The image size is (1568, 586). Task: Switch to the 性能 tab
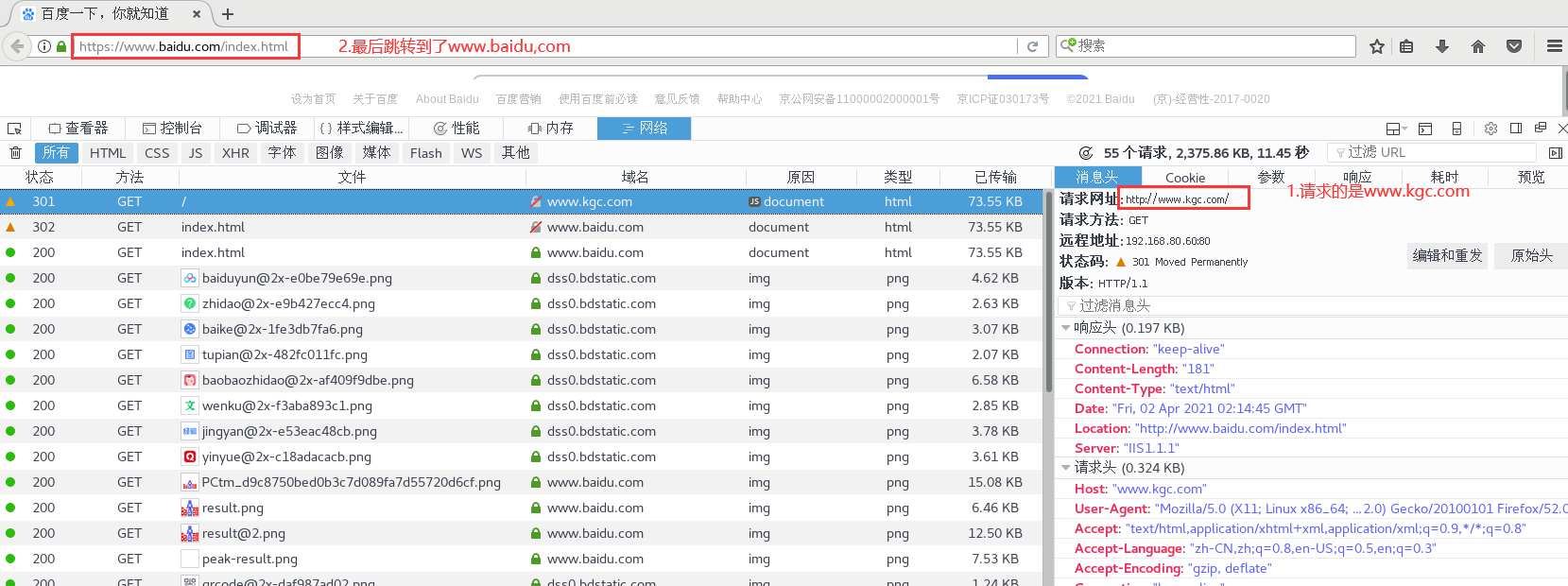(x=456, y=129)
